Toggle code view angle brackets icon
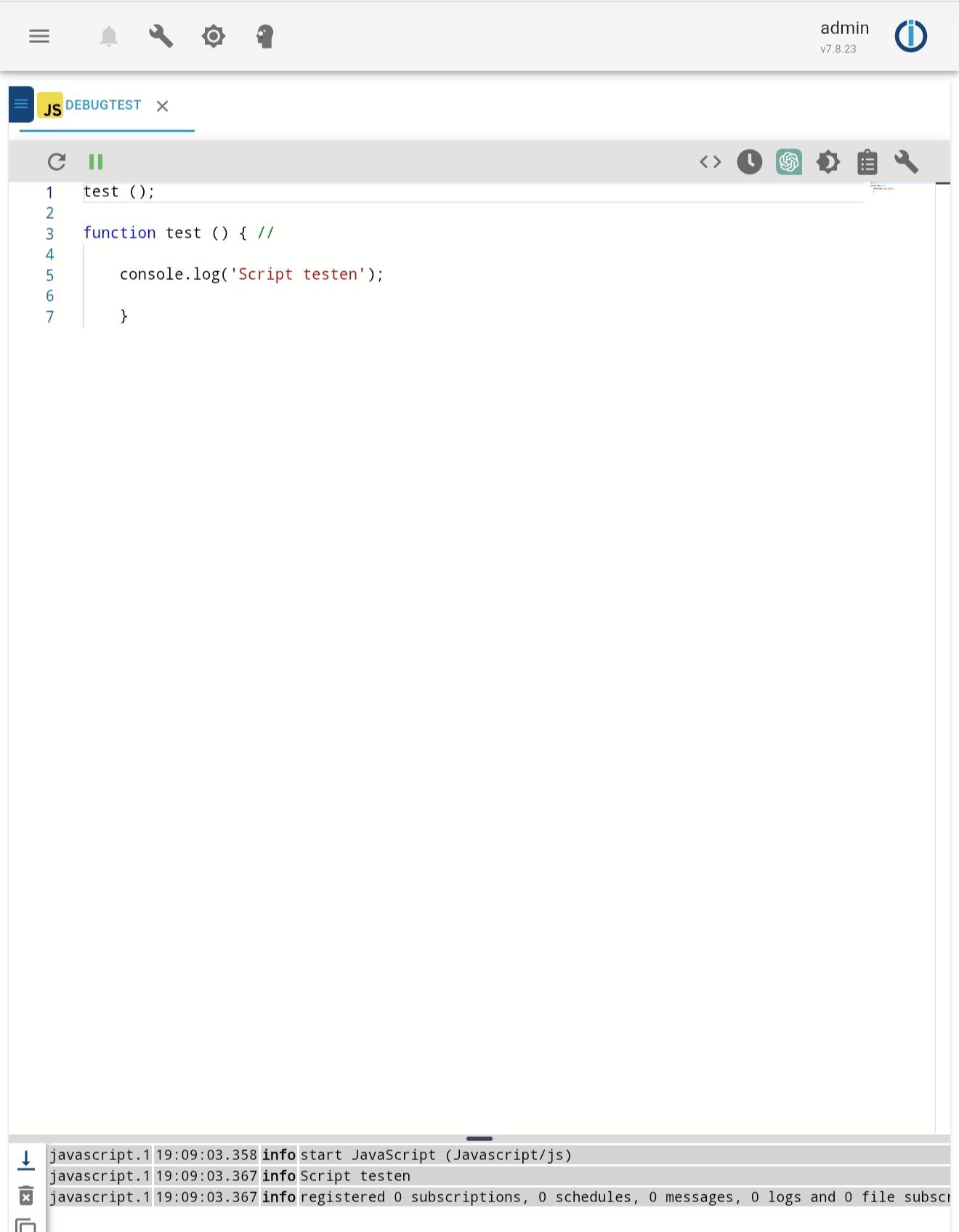This screenshot has width=959, height=1232. point(711,161)
